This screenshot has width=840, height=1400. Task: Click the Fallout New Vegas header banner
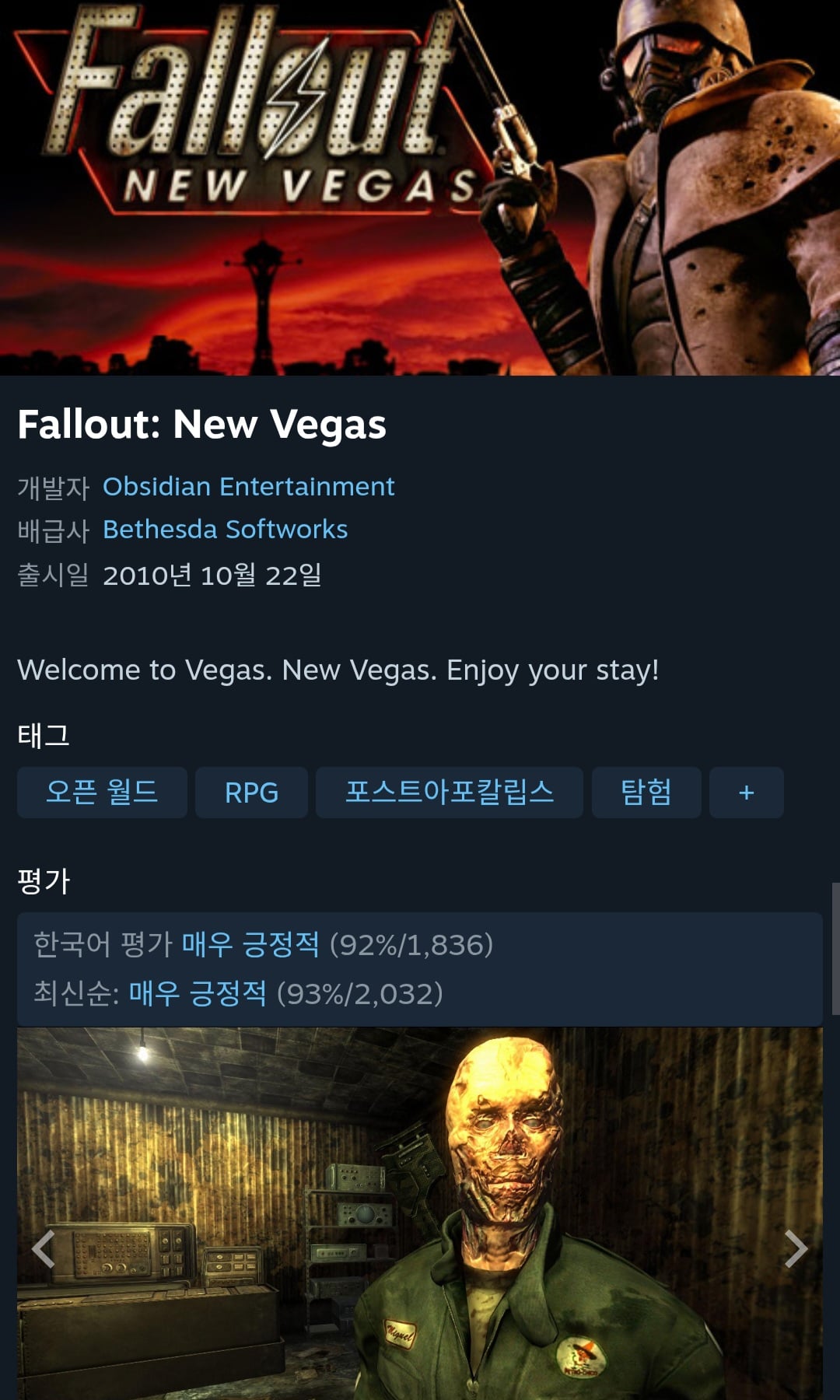[420, 187]
